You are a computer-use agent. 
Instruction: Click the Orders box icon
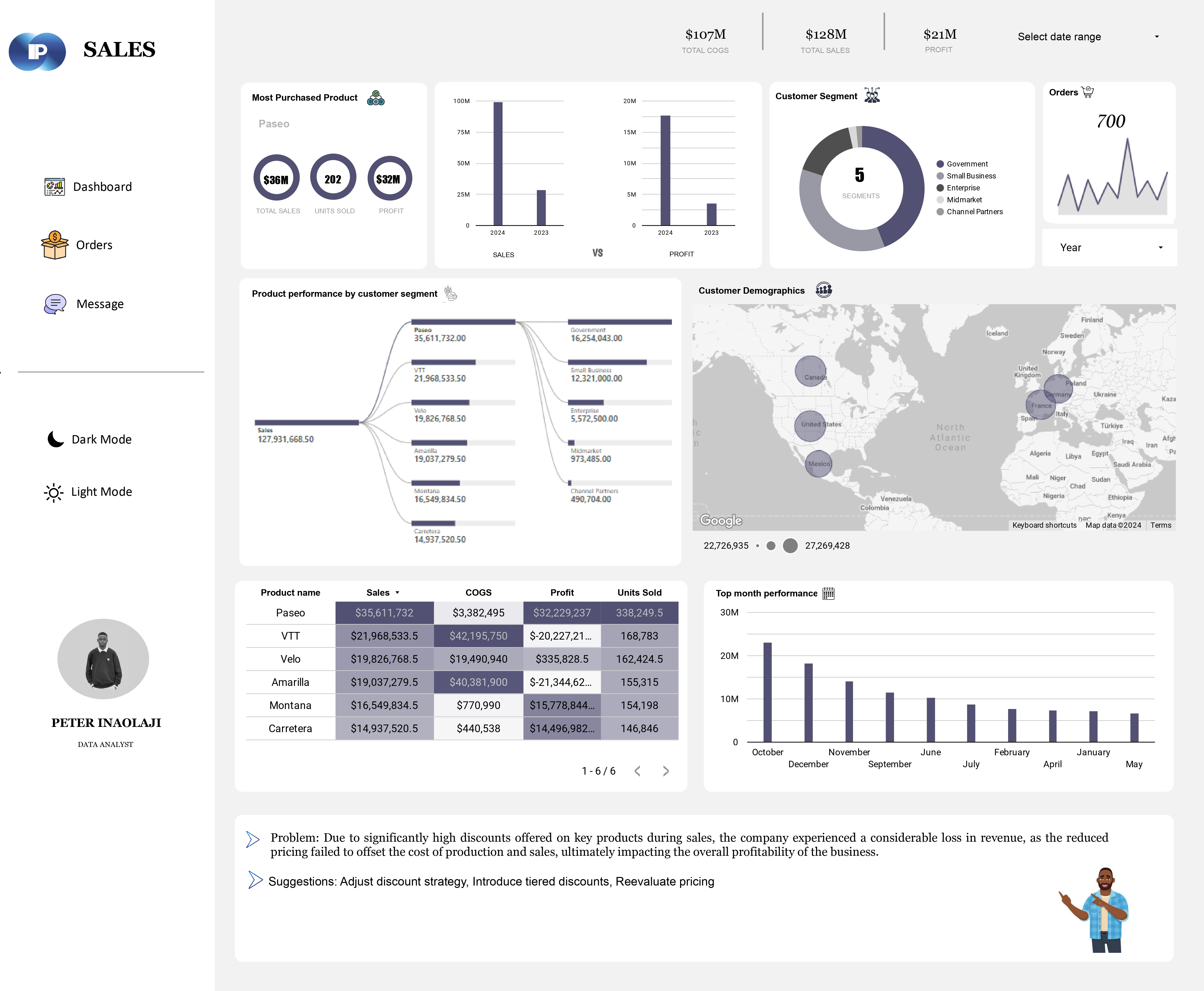[x=55, y=245]
